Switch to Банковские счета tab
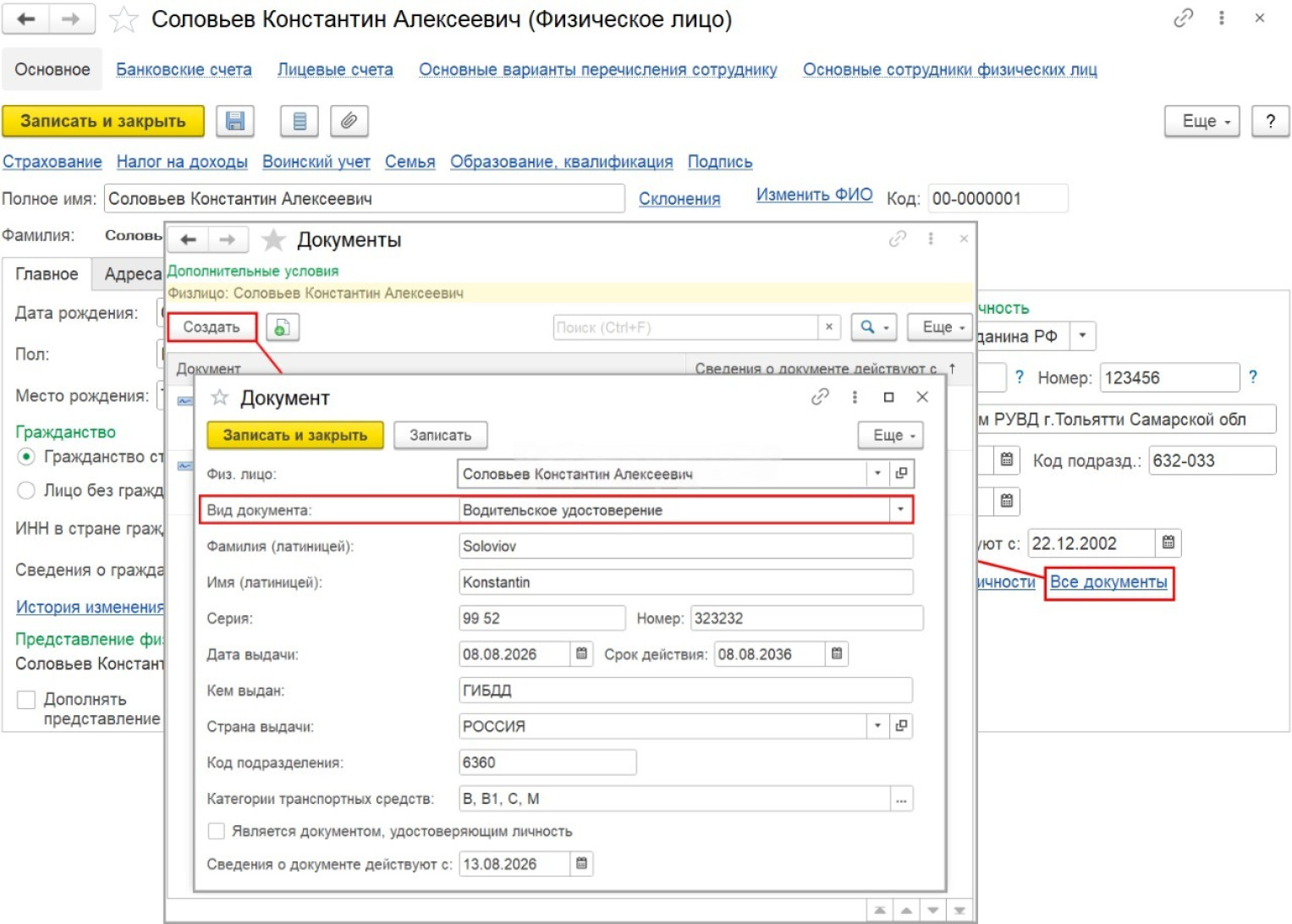The height and width of the screenshot is (924, 1292). click(184, 69)
